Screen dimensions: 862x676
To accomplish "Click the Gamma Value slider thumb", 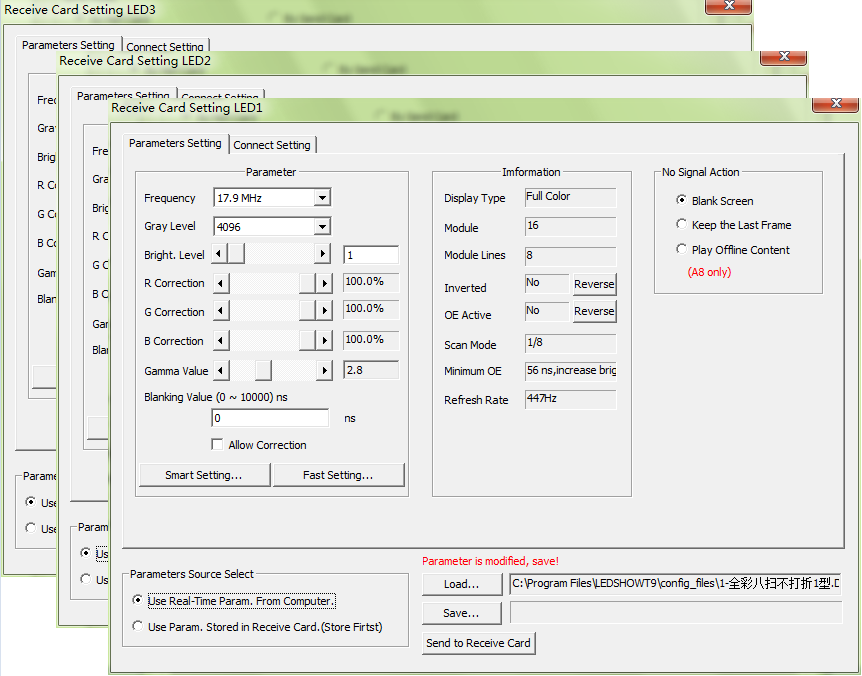I will click(263, 370).
